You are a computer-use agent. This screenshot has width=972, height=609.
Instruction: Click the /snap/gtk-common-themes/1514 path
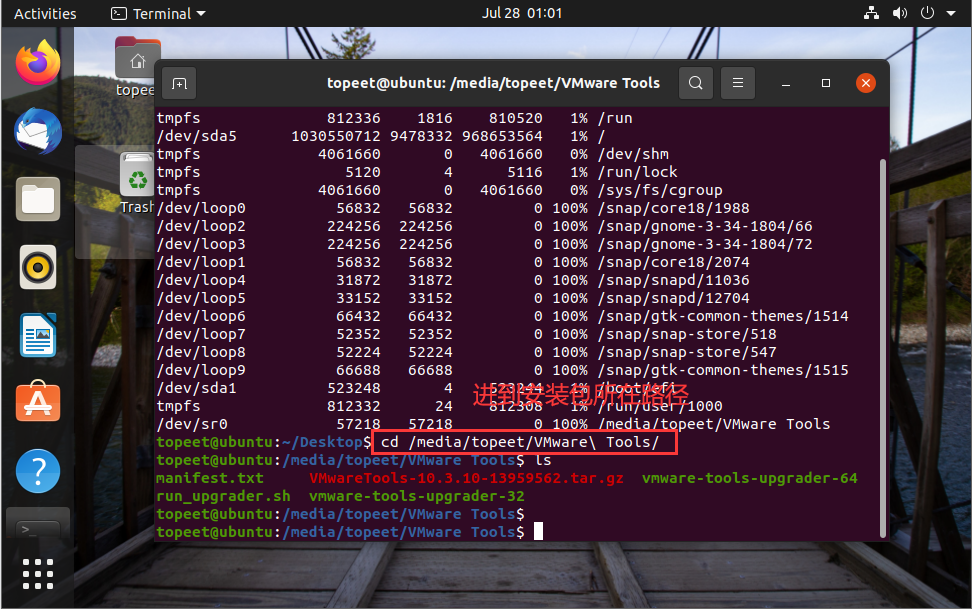click(x=723, y=316)
